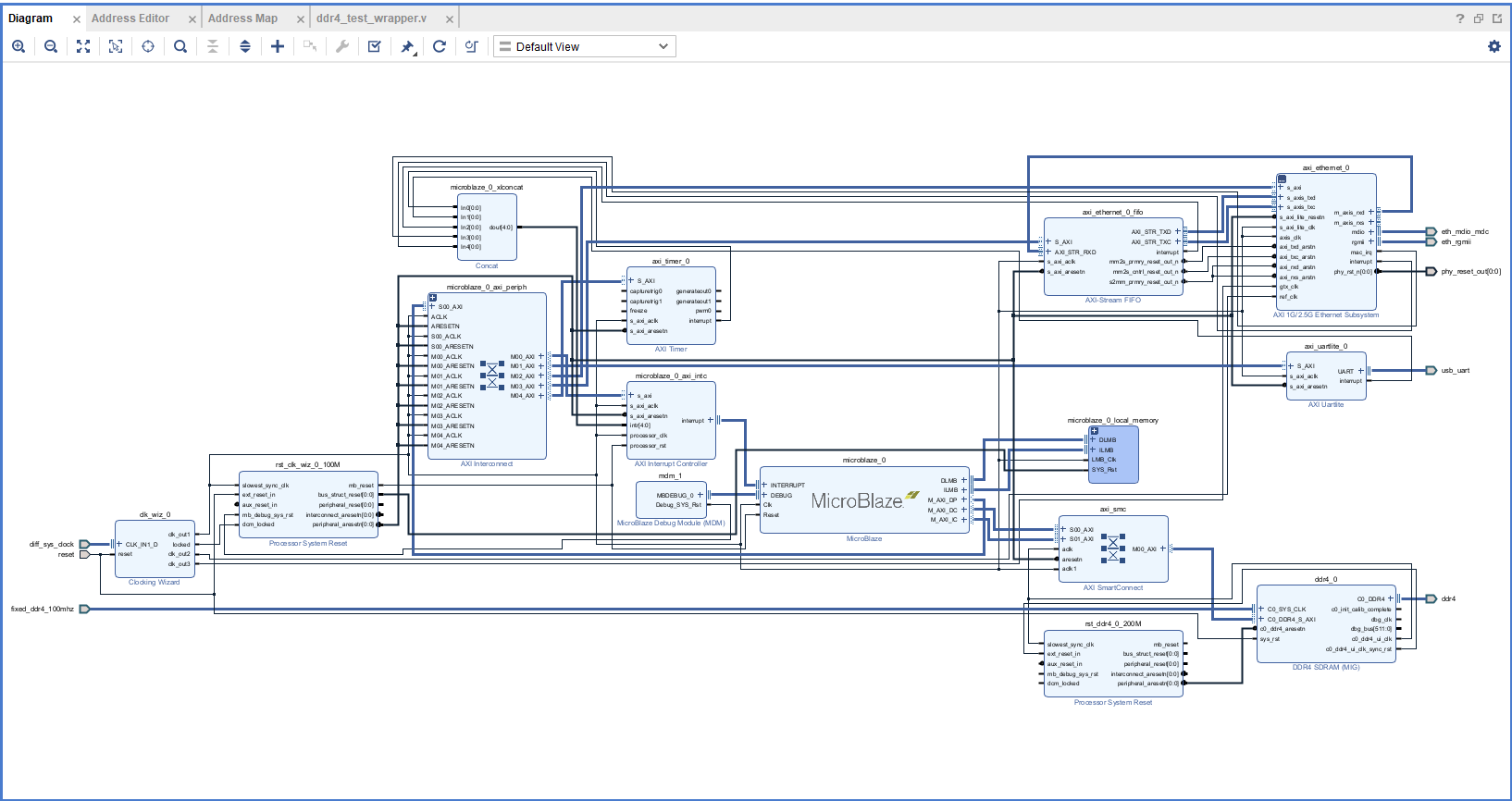Viewport: 1512px width, 801px height.
Task: Click the Expand All arrows icon
Action: (x=245, y=46)
